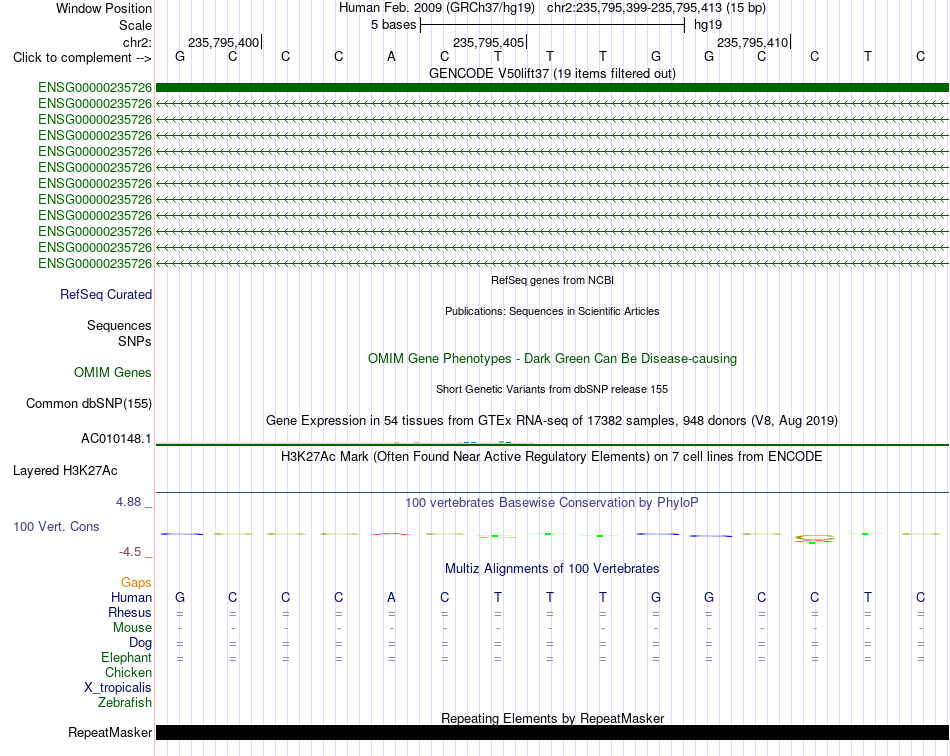Click the 'Human Feb. 2009 (GRCh37/hg19)' assembly text
This screenshot has height=756, width=950.
pos(437,8)
